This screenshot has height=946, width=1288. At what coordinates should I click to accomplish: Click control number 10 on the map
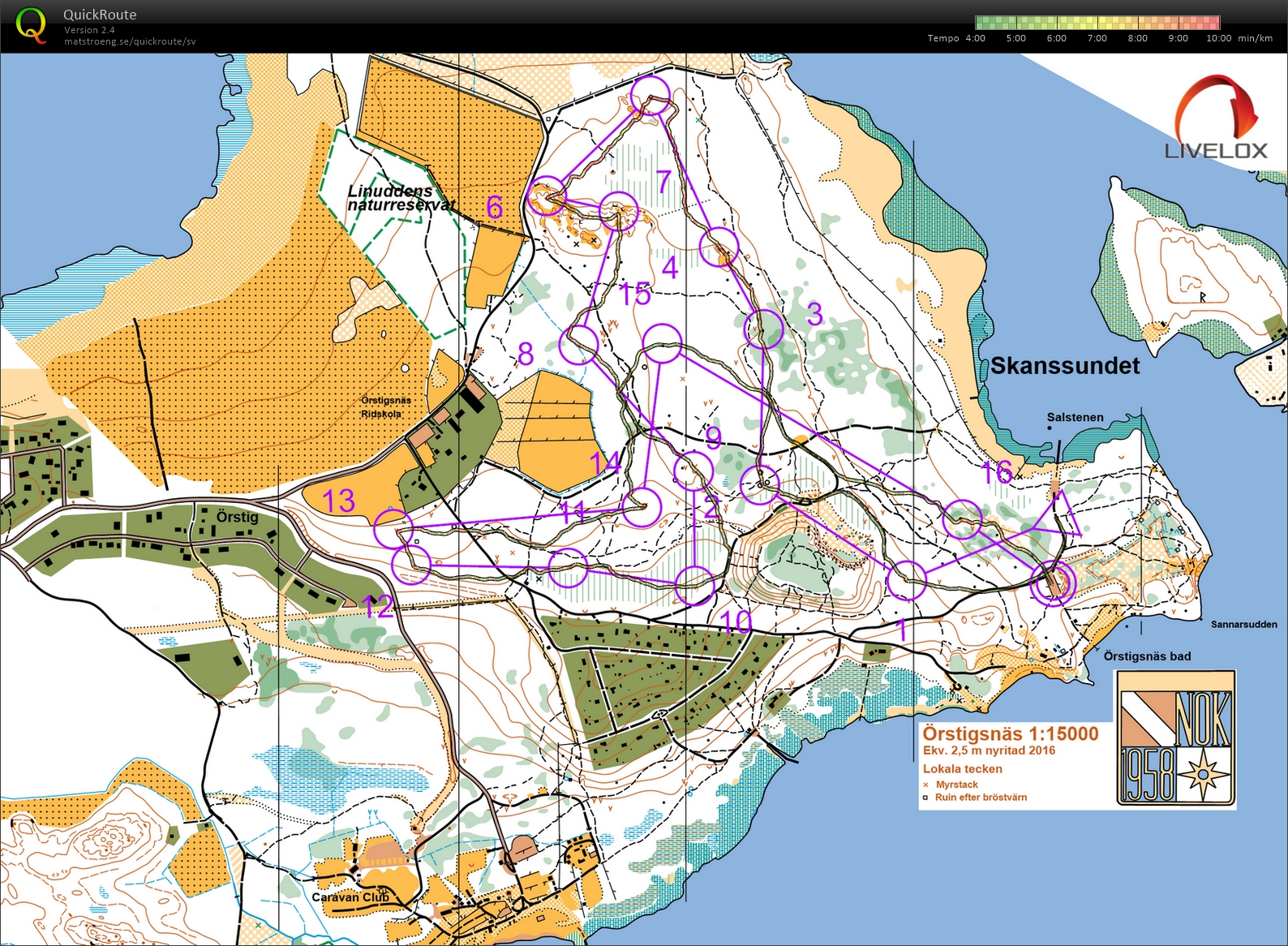click(736, 622)
